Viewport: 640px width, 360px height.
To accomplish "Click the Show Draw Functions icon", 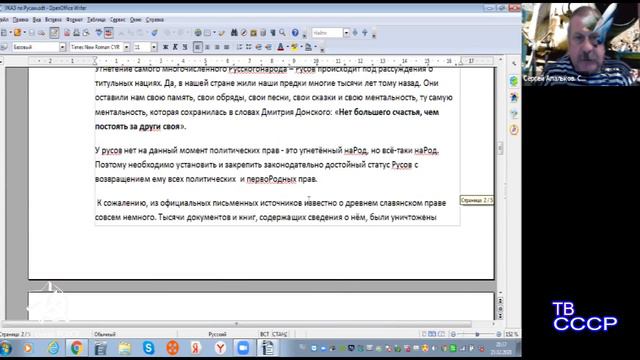I will [222, 33].
